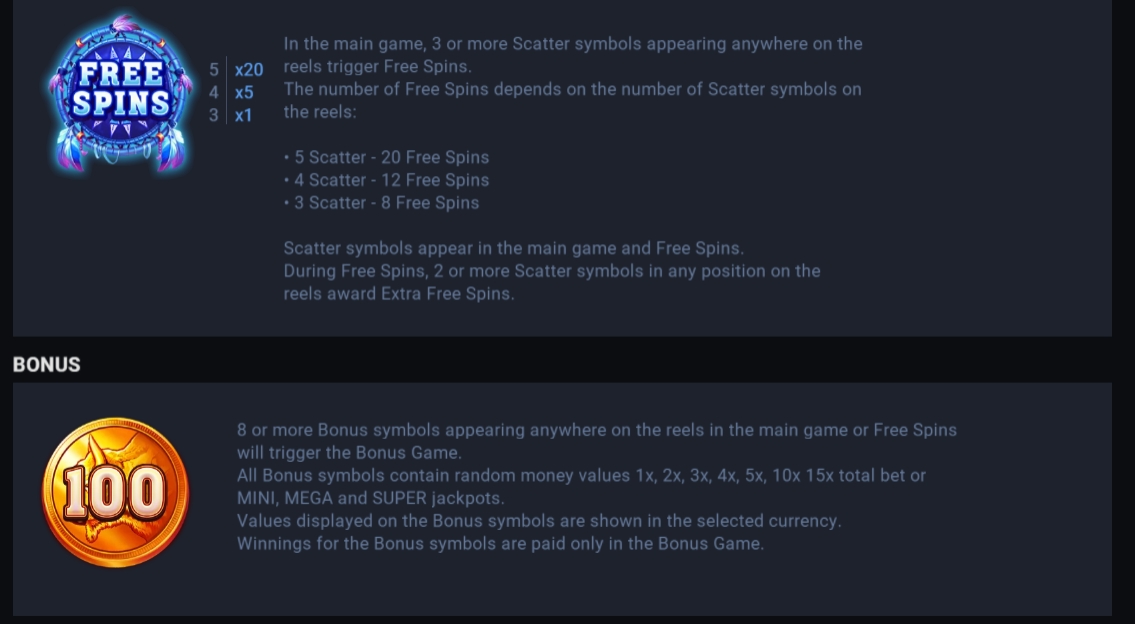
Task: Click the '5 Scatter - 20 Free Spins' line
Action: click(x=387, y=157)
